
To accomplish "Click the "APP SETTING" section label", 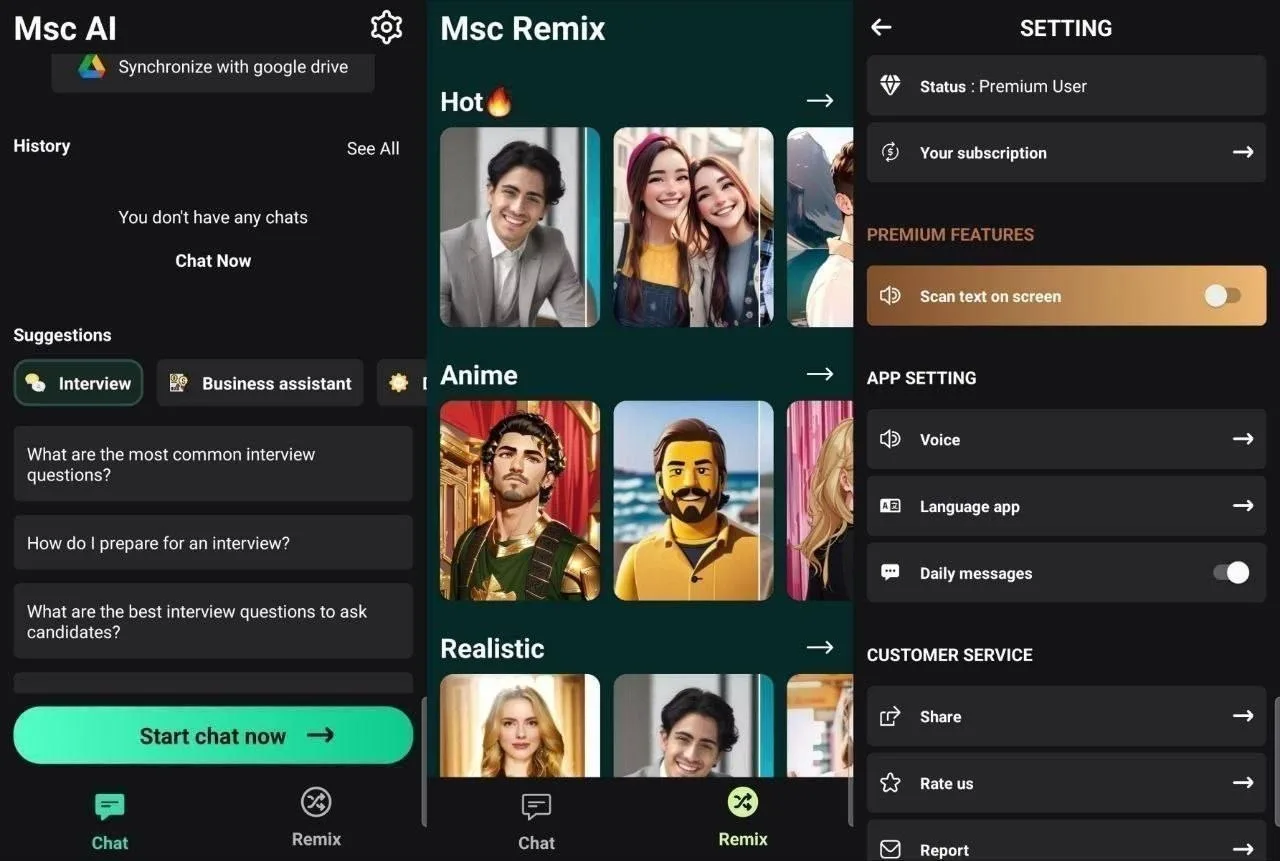I will tap(921, 378).
